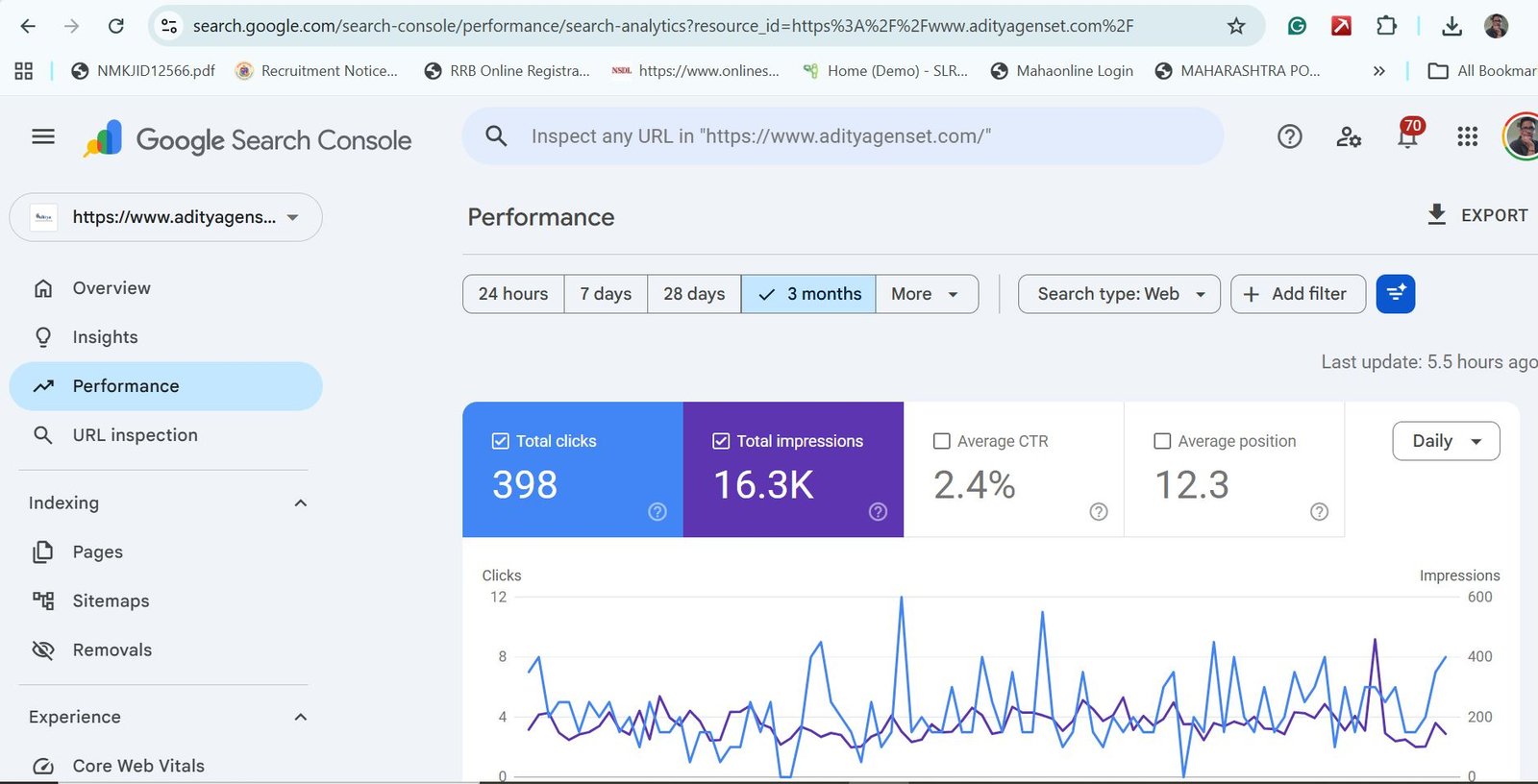
Task: Open Overview in the sidebar
Action: click(x=165, y=288)
